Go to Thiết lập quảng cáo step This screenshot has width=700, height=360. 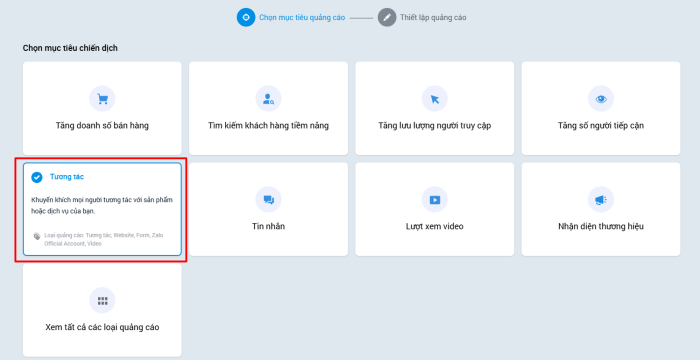(x=433, y=17)
